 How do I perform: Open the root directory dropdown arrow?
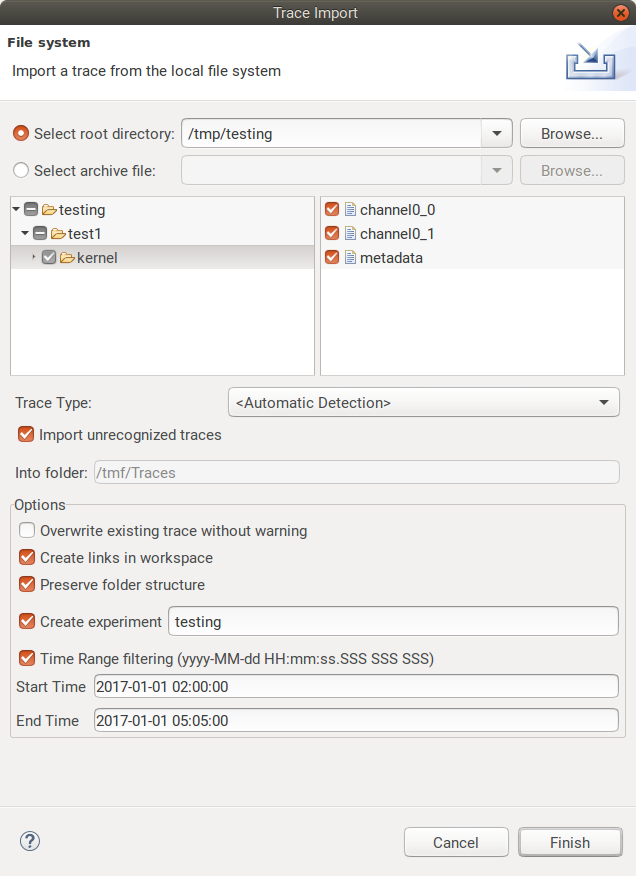[497, 133]
